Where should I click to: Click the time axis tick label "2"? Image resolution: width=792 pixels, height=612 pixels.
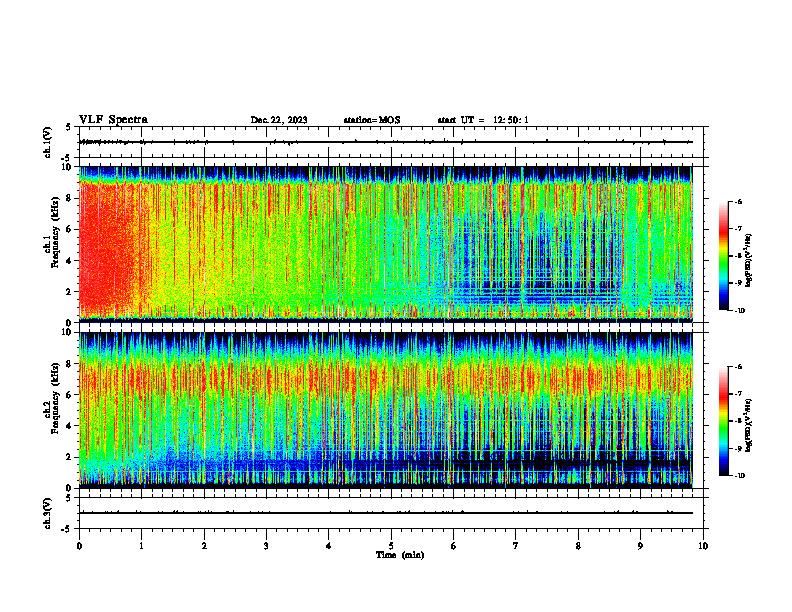[x=204, y=546]
